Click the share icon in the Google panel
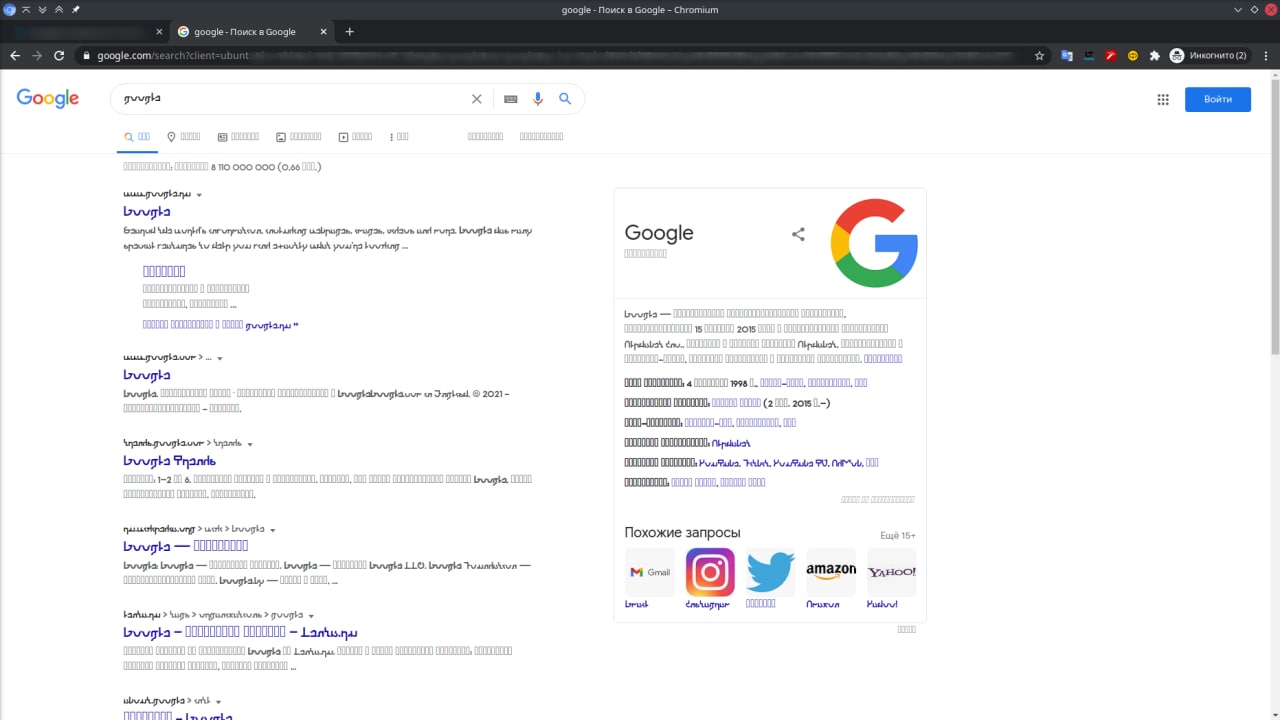Viewport: 1280px width, 720px height. (798, 234)
